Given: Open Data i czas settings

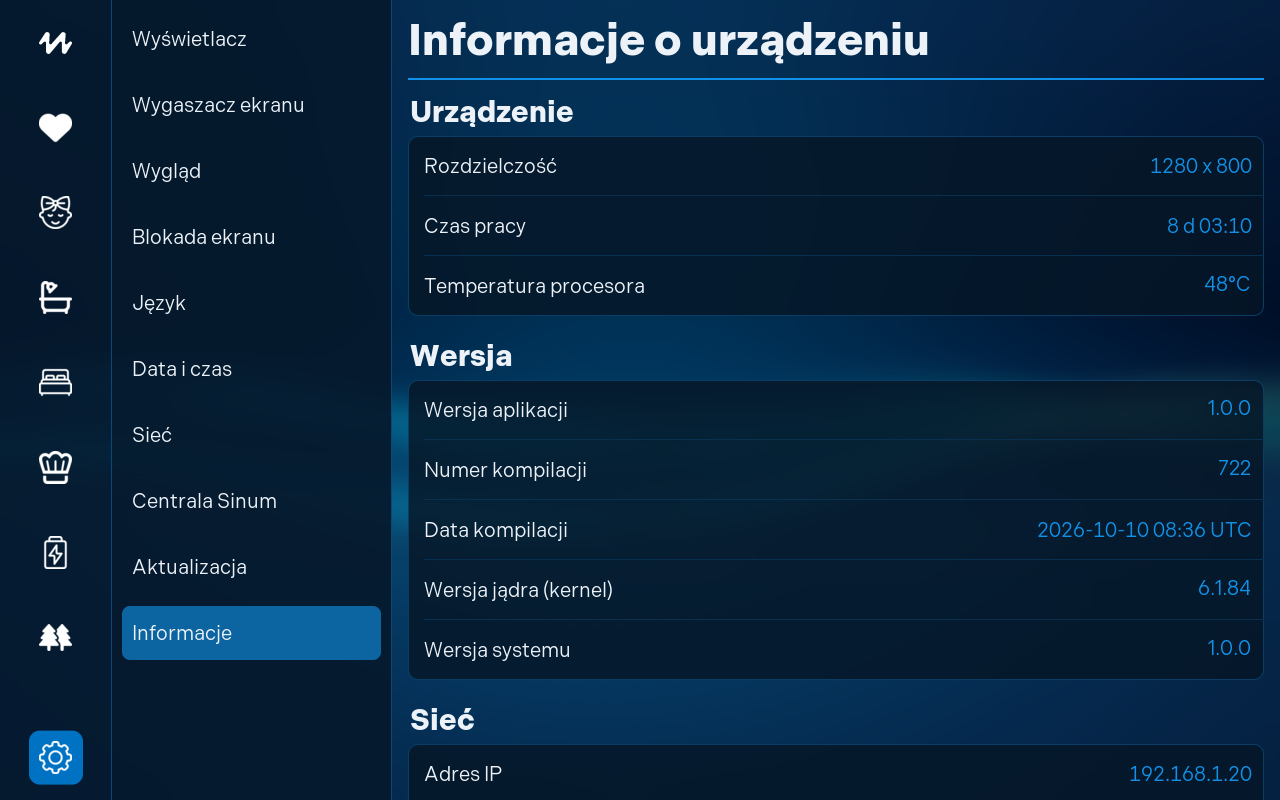Looking at the screenshot, I should (251, 369).
